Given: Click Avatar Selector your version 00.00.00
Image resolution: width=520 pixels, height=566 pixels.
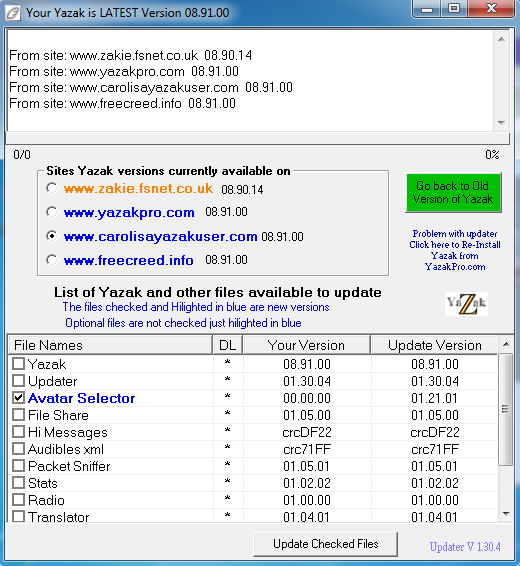Looking at the screenshot, I should click(307, 398).
